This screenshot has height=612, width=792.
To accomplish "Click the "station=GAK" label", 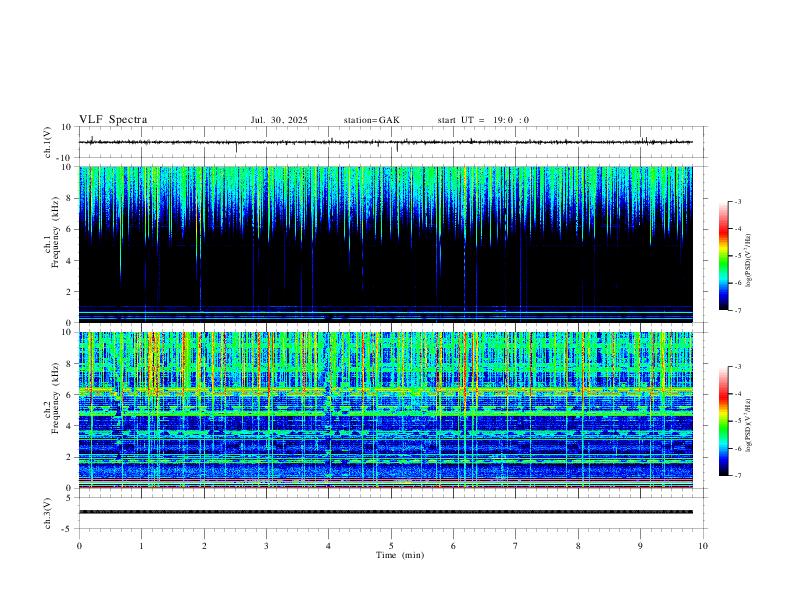I will click(371, 120).
